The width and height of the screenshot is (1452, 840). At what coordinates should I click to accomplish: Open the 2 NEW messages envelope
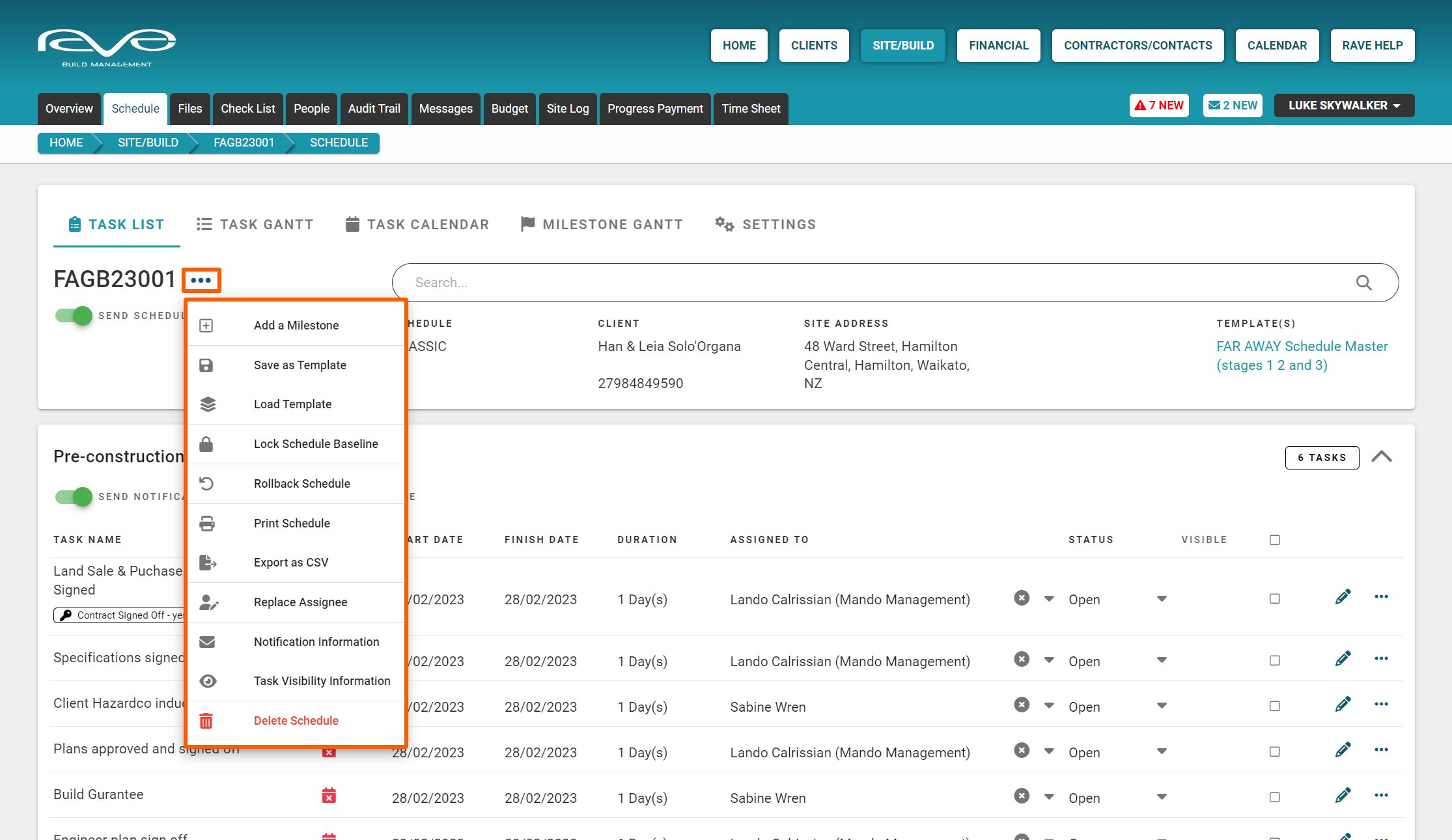coord(1233,105)
